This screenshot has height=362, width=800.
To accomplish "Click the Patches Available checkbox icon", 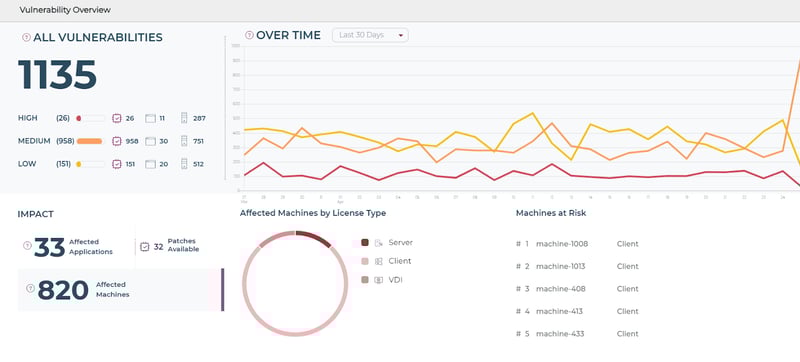I will 144,247.
